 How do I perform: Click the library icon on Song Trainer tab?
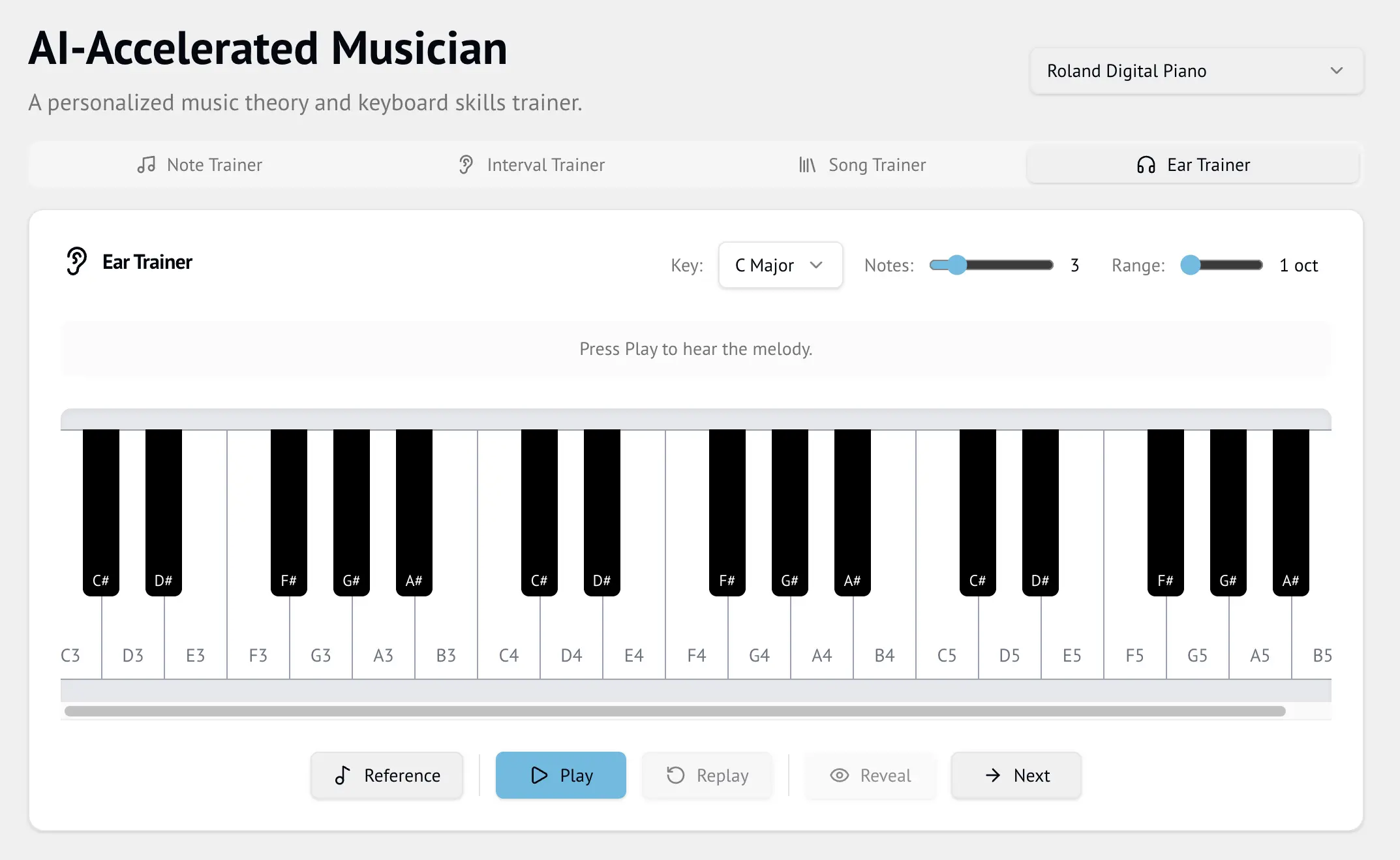click(x=807, y=164)
